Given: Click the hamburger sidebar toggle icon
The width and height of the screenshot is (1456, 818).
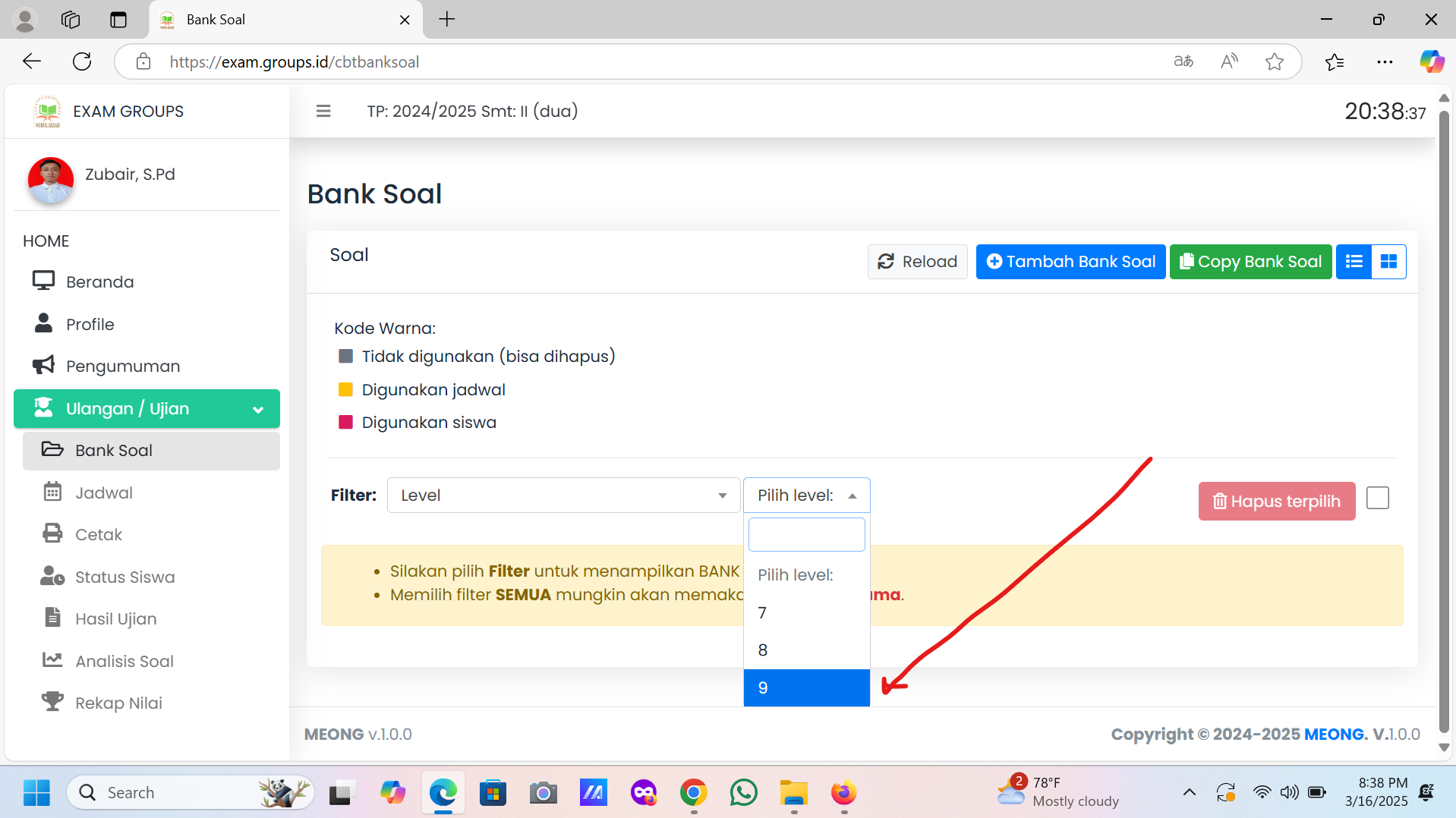Looking at the screenshot, I should click(323, 112).
